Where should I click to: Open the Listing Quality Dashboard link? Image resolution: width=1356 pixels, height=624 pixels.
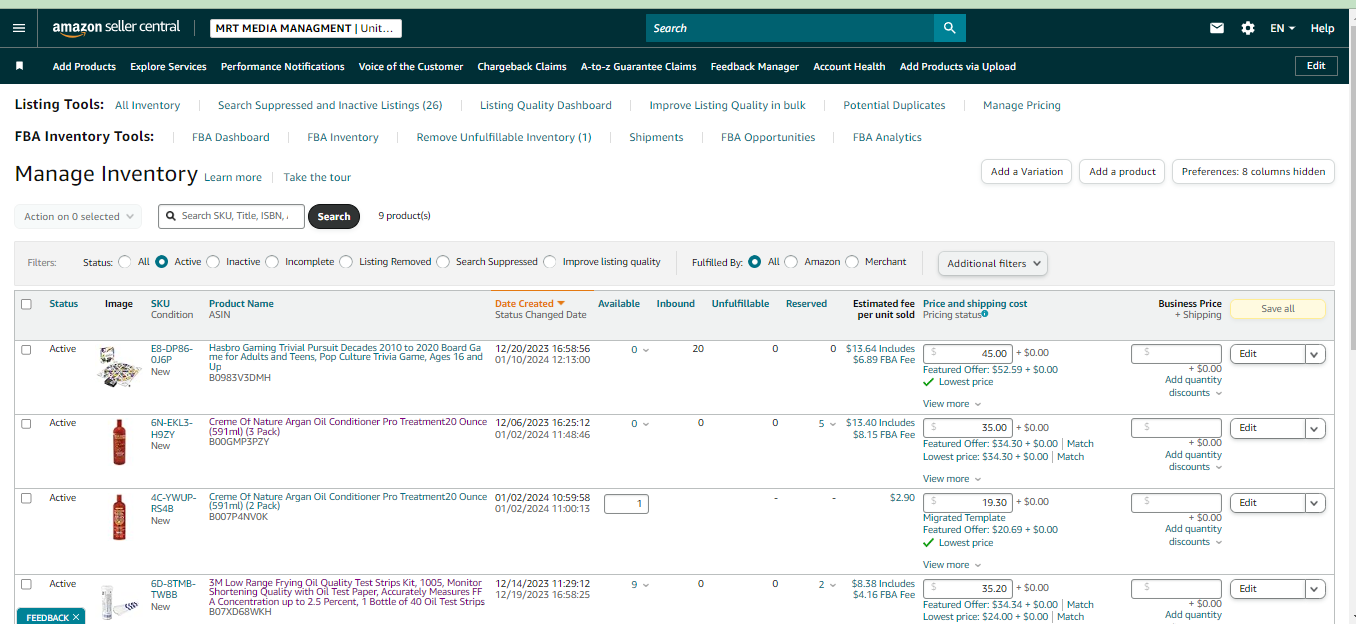tap(546, 105)
